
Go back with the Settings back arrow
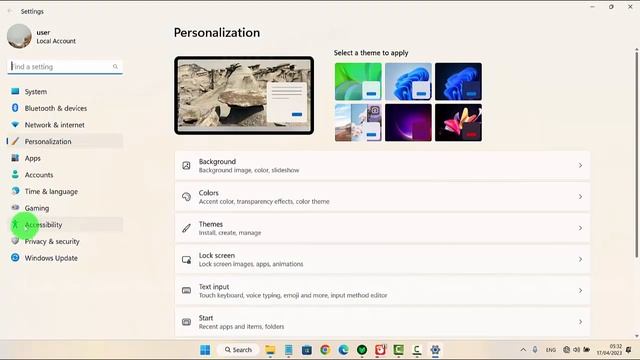10,11
